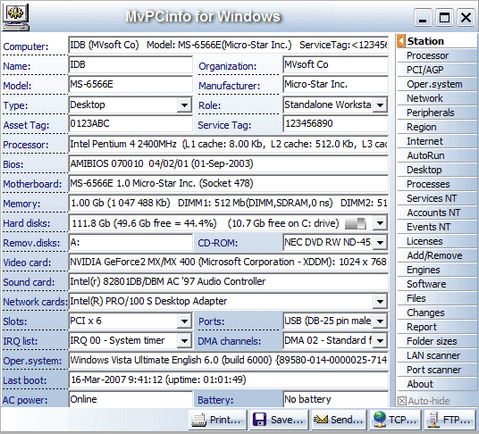Open Services NT section
This screenshot has width=479, height=434.
coord(437,198)
